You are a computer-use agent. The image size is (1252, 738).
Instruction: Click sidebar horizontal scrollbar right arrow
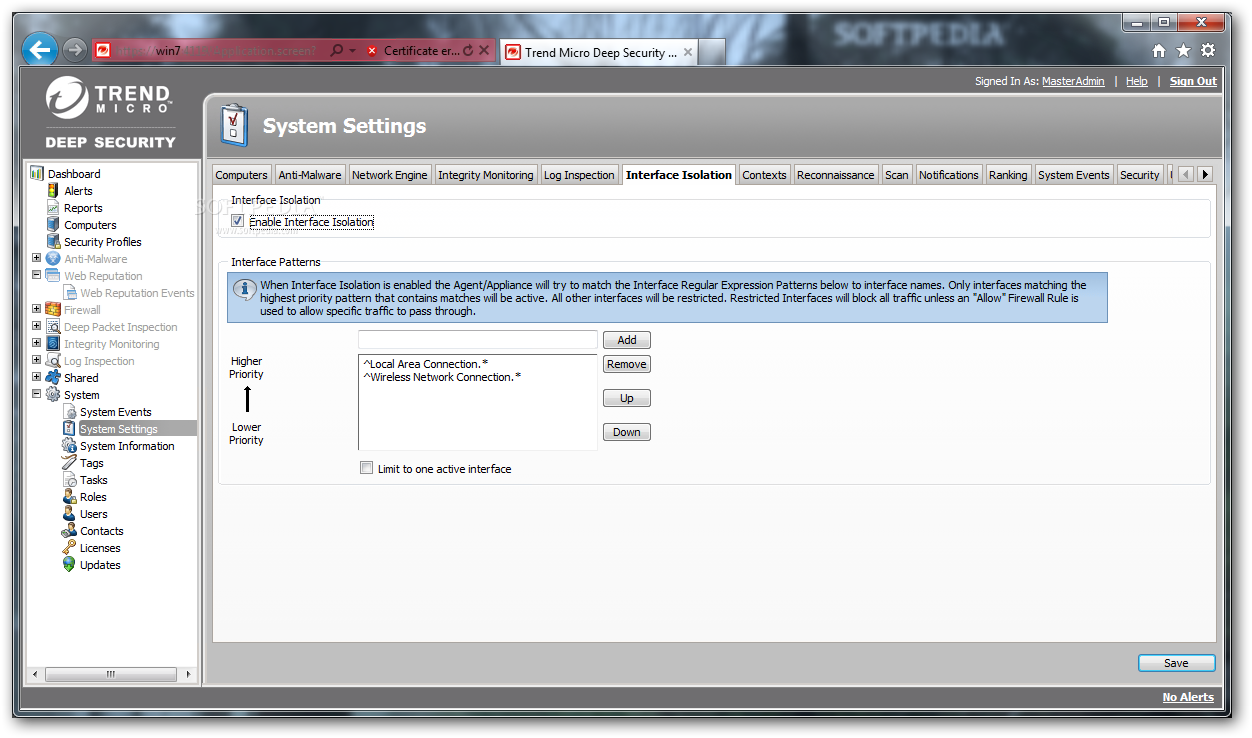189,674
